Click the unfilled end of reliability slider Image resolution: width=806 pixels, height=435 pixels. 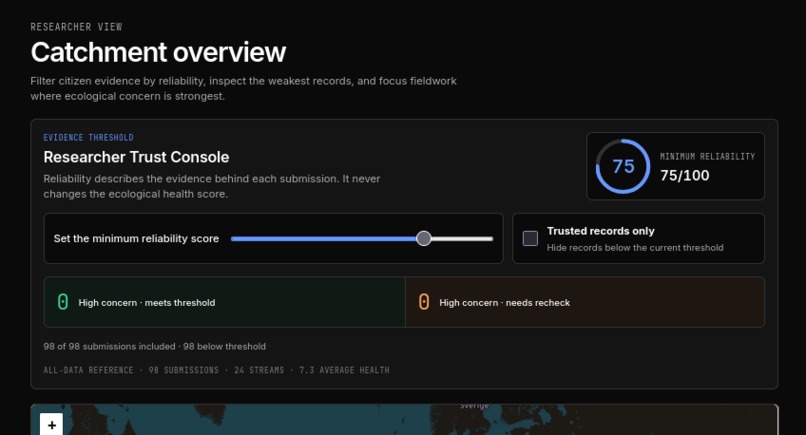[462, 239]
